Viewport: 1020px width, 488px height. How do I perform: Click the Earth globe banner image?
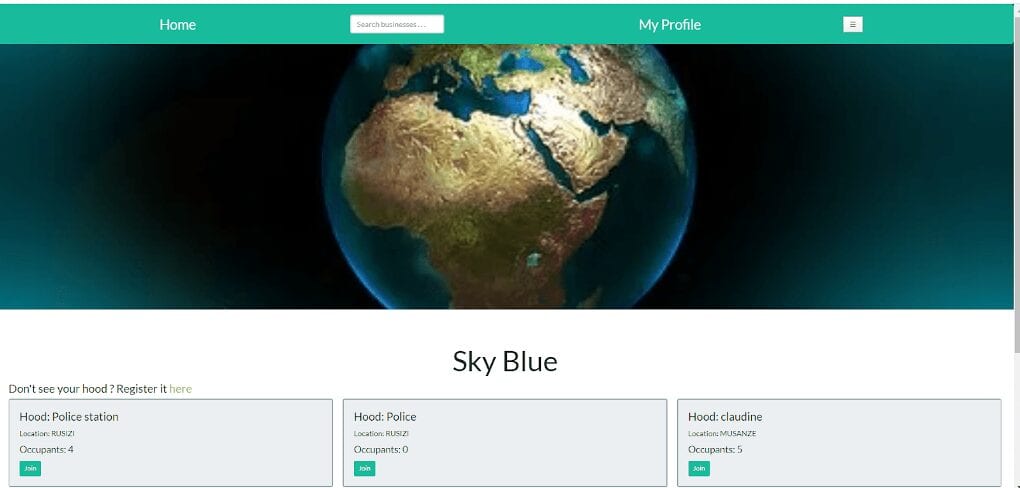point(509,176)
